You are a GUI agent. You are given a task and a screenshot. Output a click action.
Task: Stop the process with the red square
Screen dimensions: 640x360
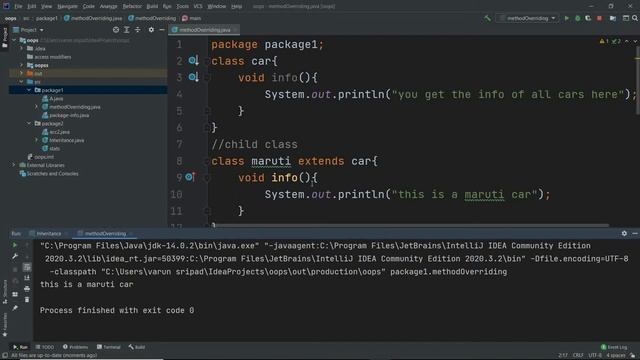coord(599,18)
